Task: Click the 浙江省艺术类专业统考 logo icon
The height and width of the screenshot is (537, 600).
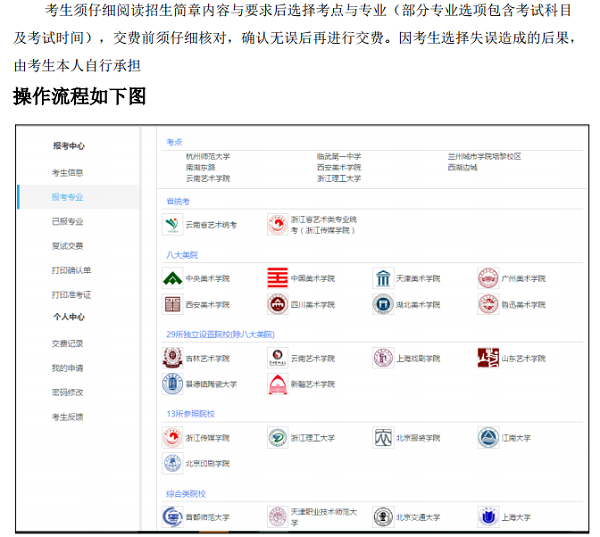Action: pos(278,225)
